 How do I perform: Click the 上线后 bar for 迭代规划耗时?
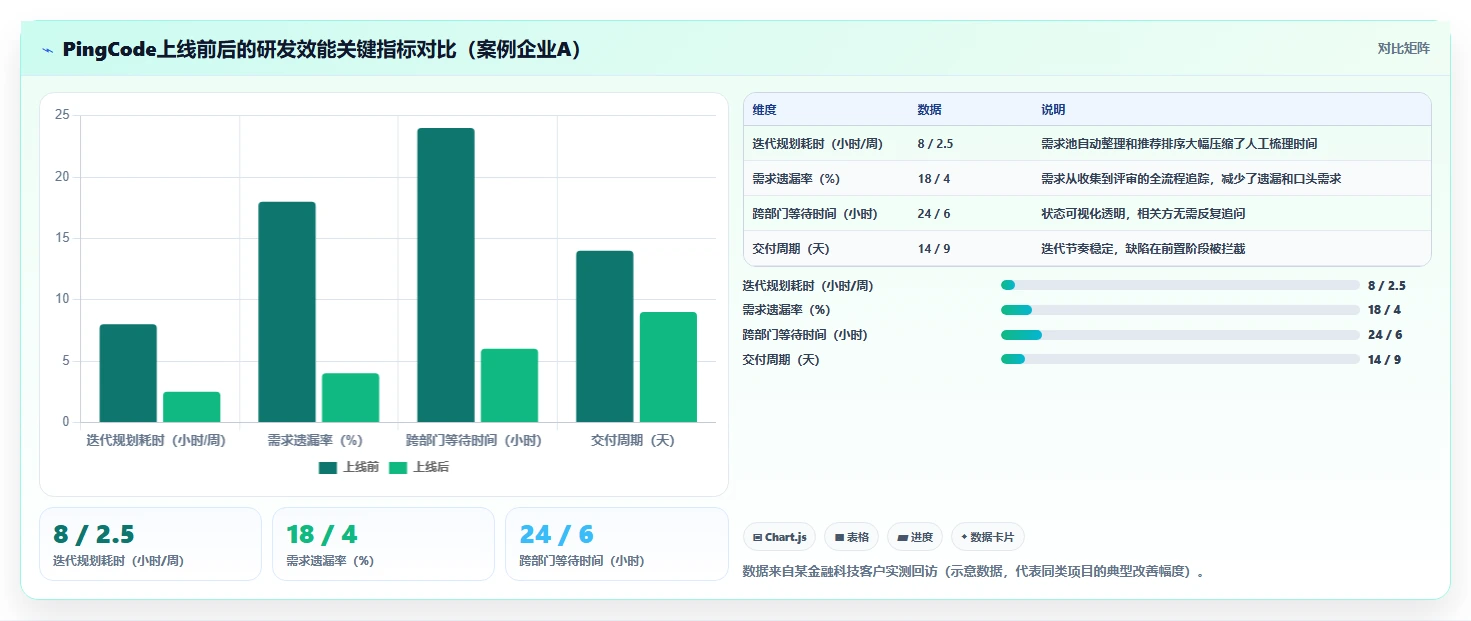[192, 407]
